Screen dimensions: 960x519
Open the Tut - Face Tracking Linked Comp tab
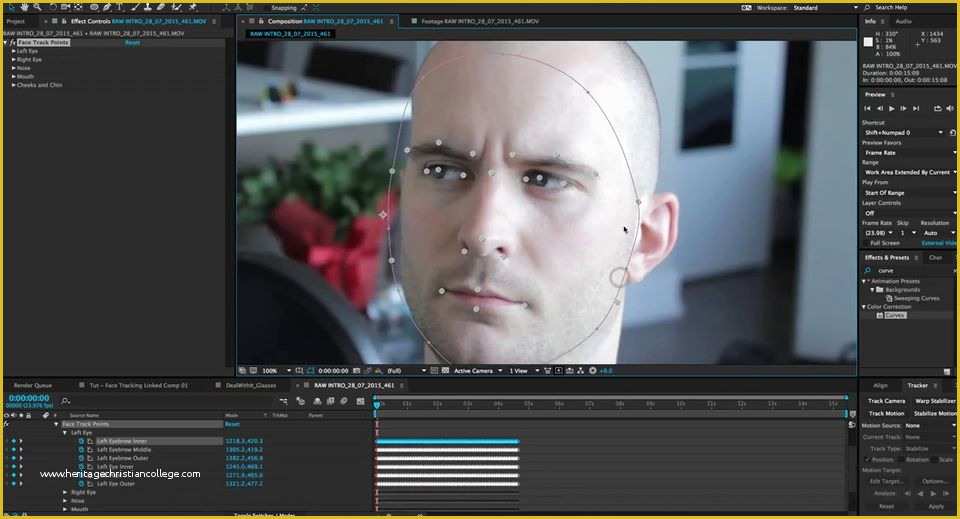click(x=138, y=386)
